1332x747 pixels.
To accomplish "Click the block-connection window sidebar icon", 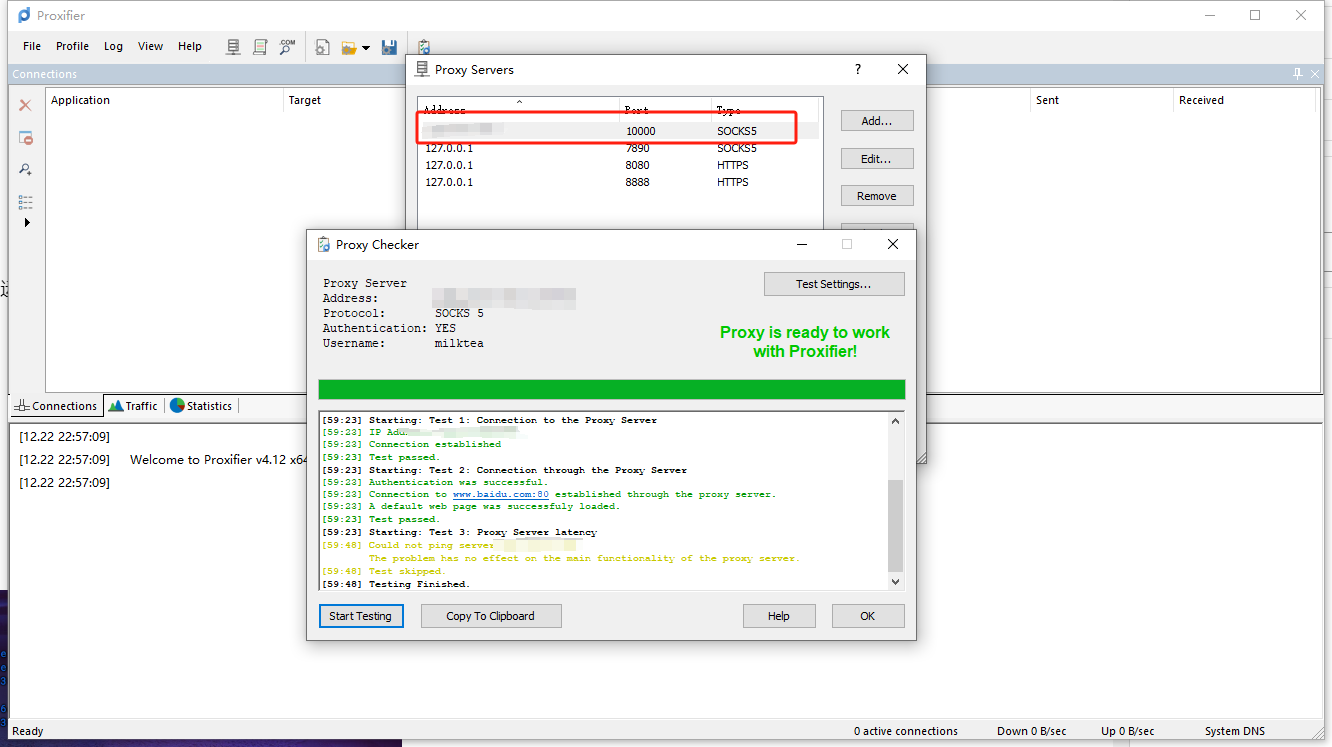I will (x=26, y=138).
